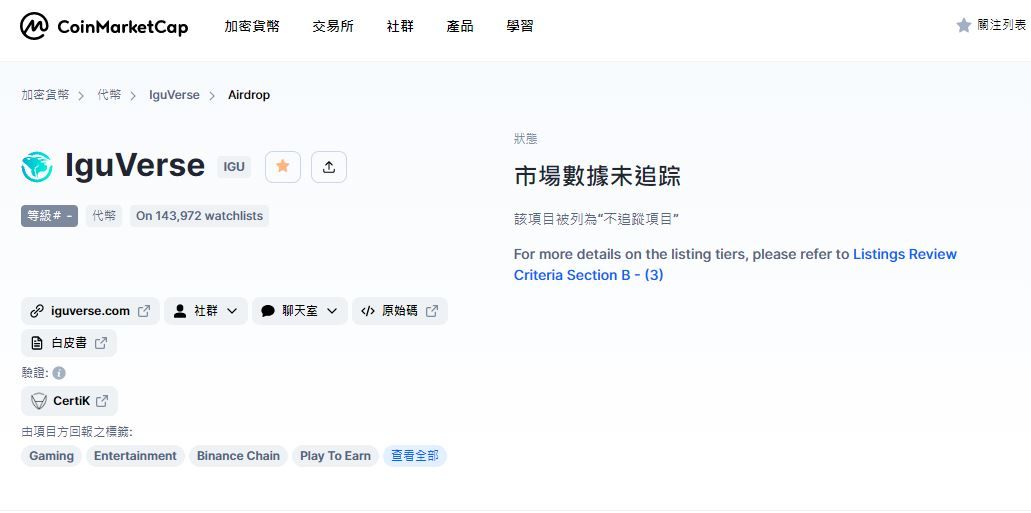Click external link icon next to 原始碼
The image size is (1031, 513).
point(432,311)
